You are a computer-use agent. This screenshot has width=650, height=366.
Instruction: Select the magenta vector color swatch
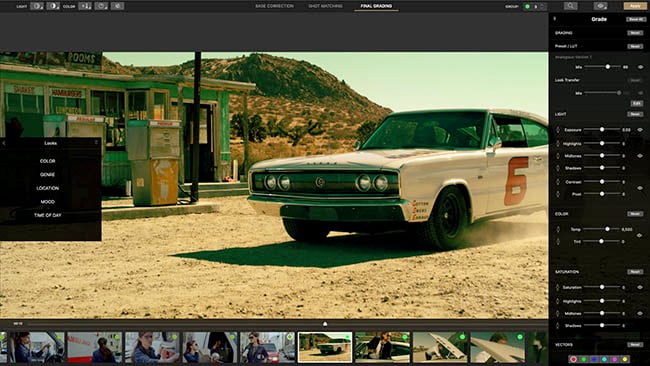tap(615, 359)
